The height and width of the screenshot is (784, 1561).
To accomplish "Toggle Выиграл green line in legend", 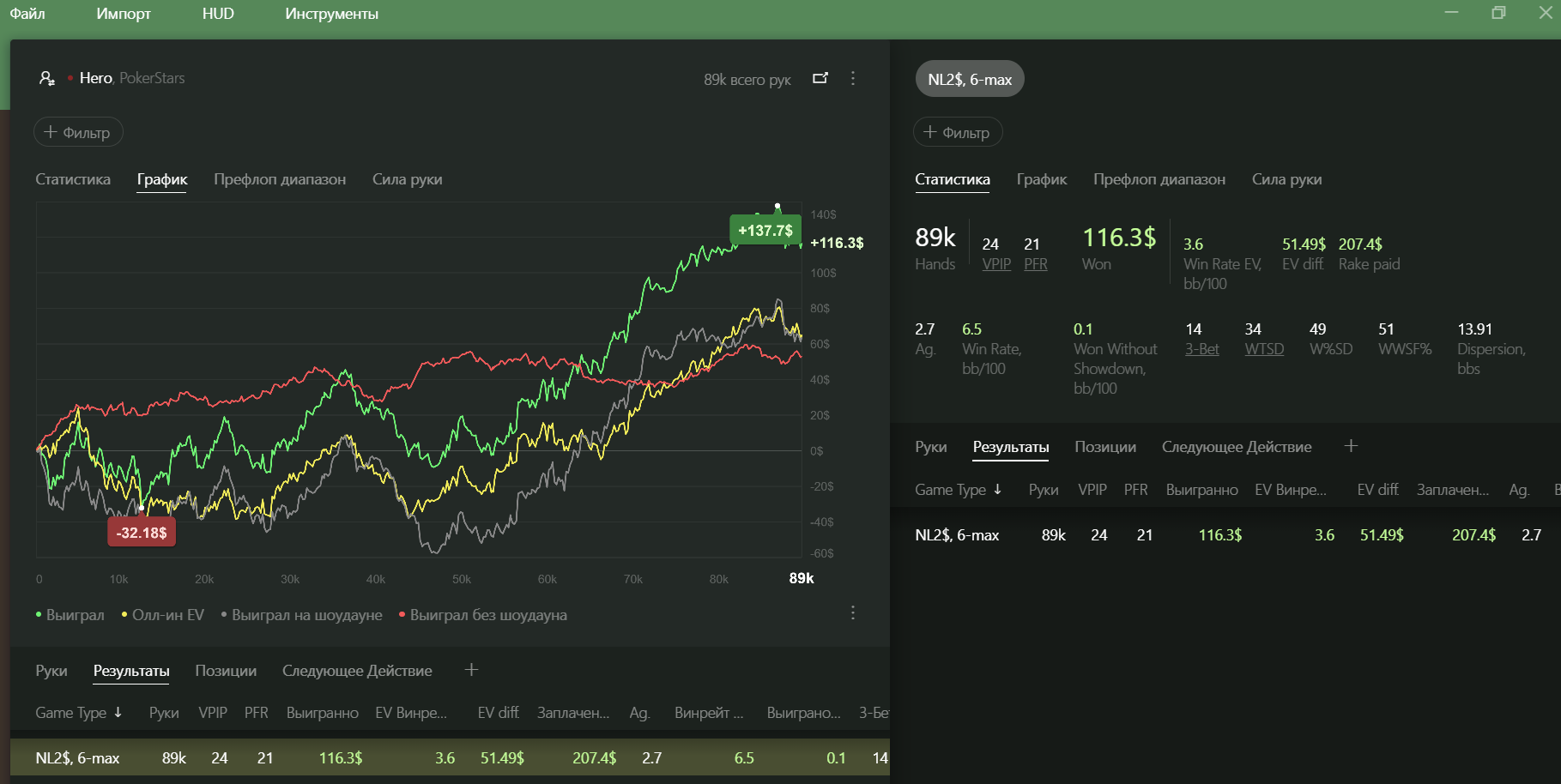I will pyautogui.click(x=70, y=615).
